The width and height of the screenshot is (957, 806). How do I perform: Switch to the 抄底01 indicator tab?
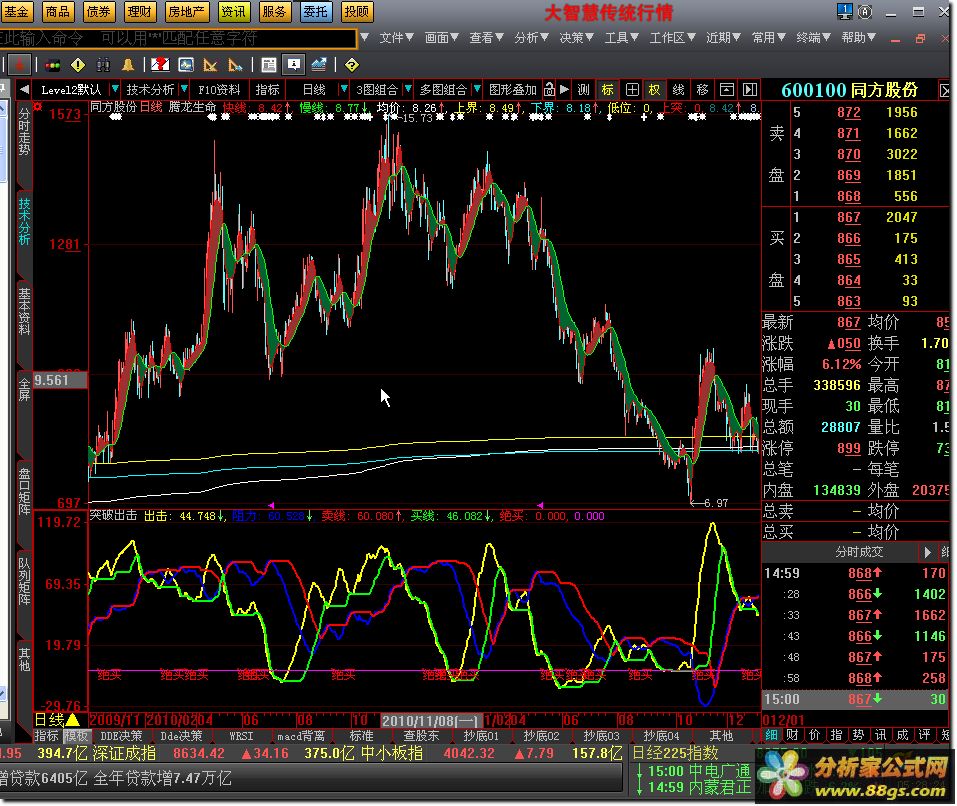tap(481, 736)
